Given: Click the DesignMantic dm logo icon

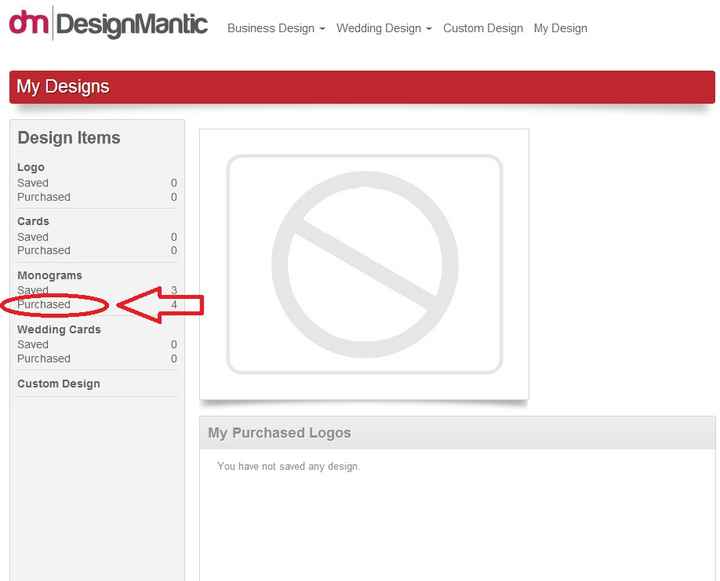Looking at the screenshot, I should [28, 23].
